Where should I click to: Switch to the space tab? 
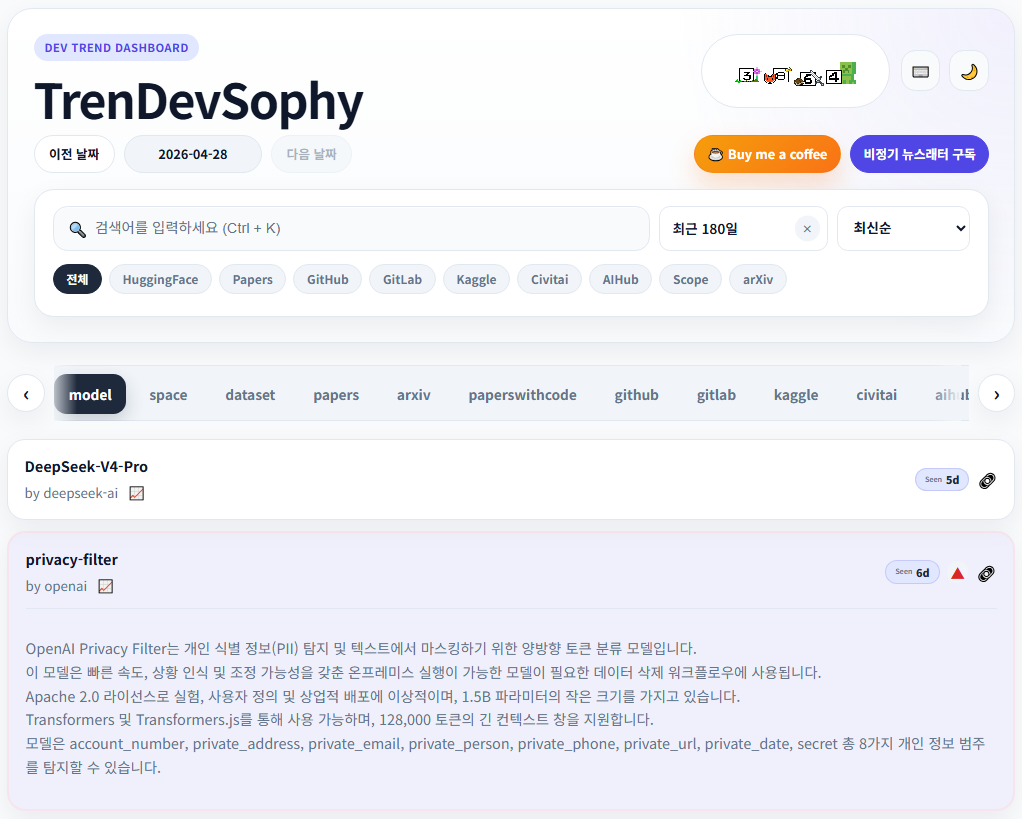click(x=168, y=394)
